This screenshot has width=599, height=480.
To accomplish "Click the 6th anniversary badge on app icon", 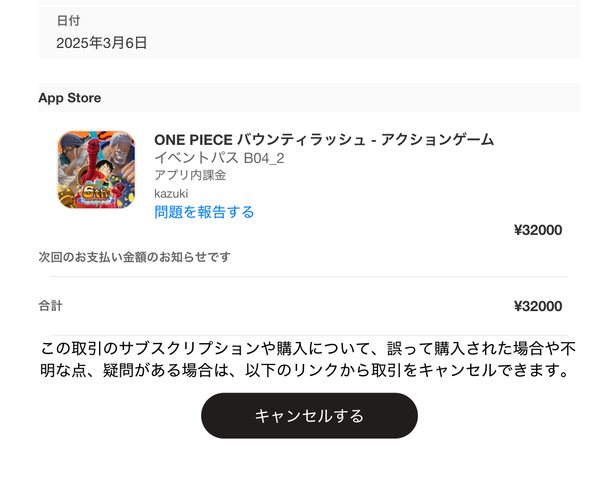I will [96, 193].
